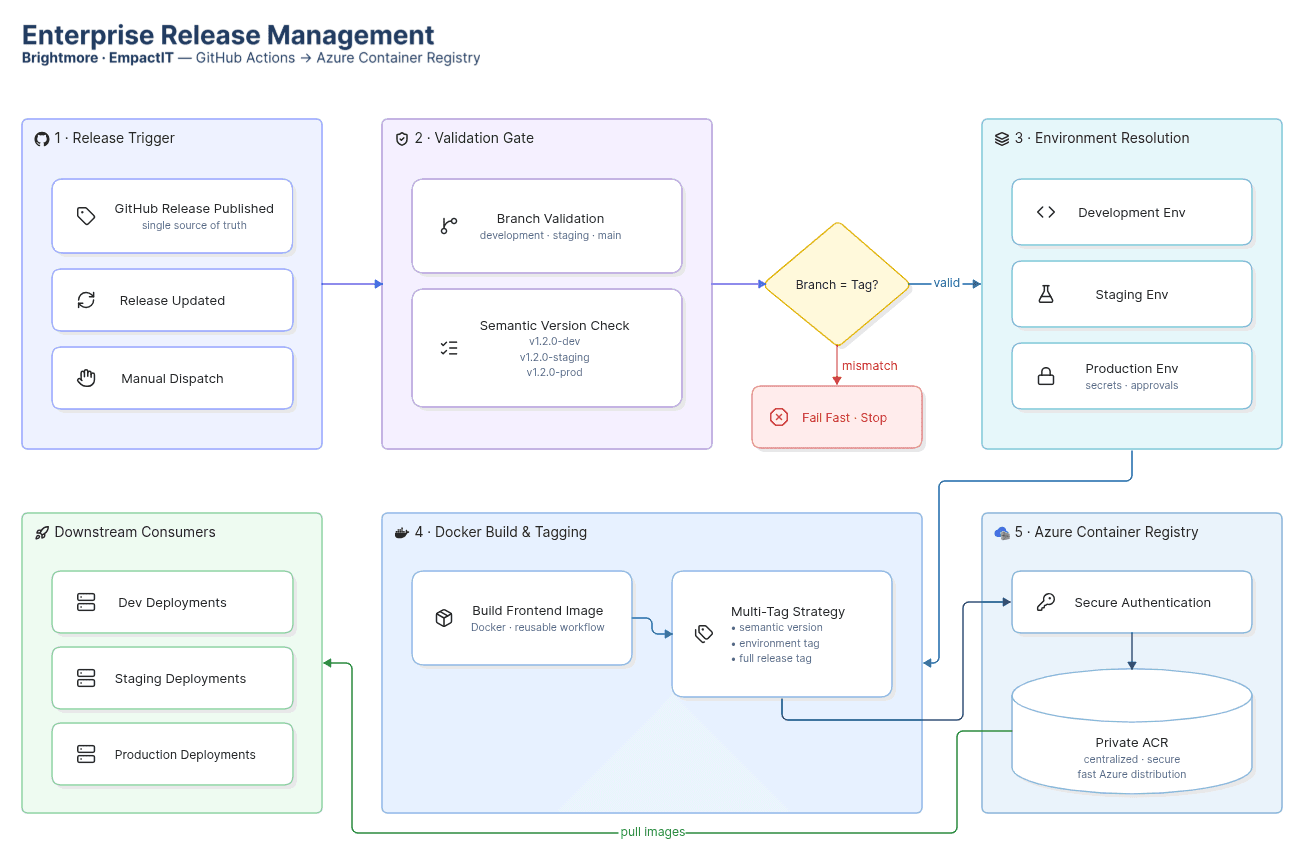Select the Branch = Tag? decision diamond
This screenshot has width=1306, height=867.
click(x=837, y=284)
